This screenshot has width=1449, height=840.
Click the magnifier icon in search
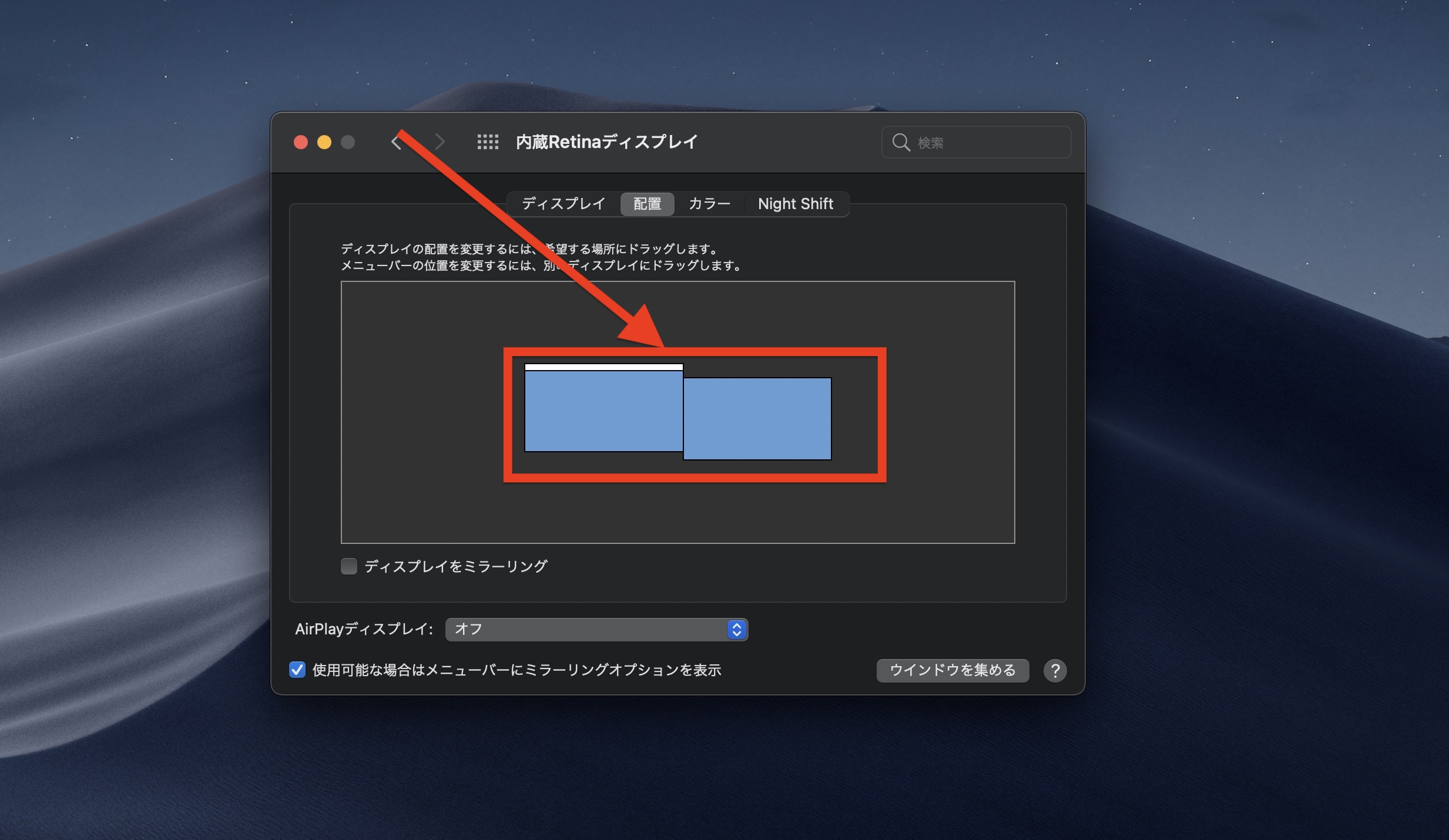pyautogui.click(x=901, y=142)
